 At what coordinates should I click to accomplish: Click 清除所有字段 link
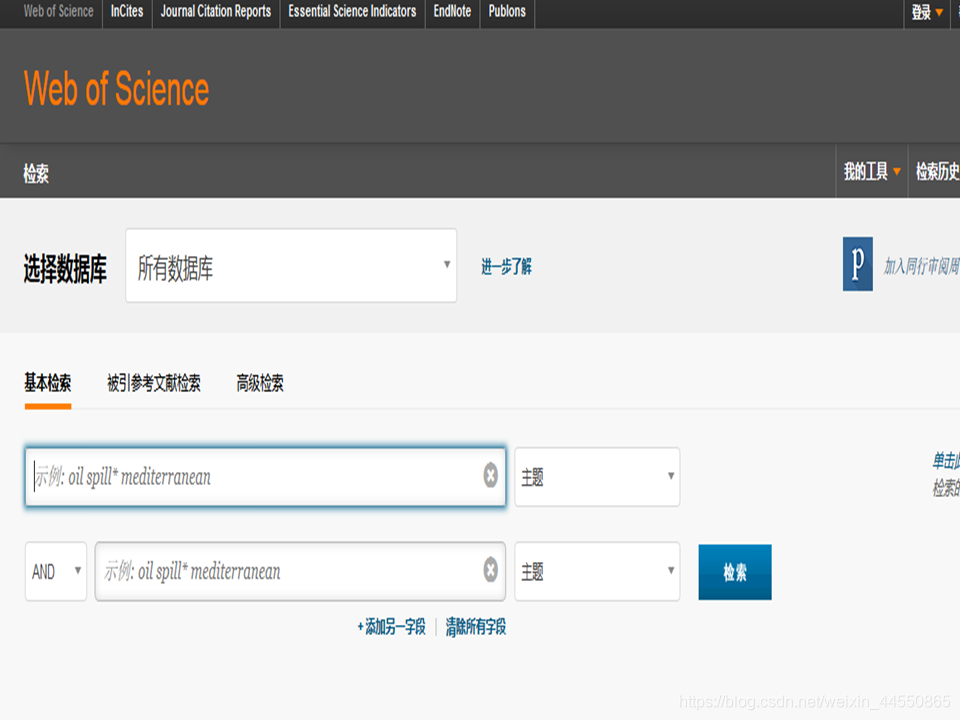476,627
